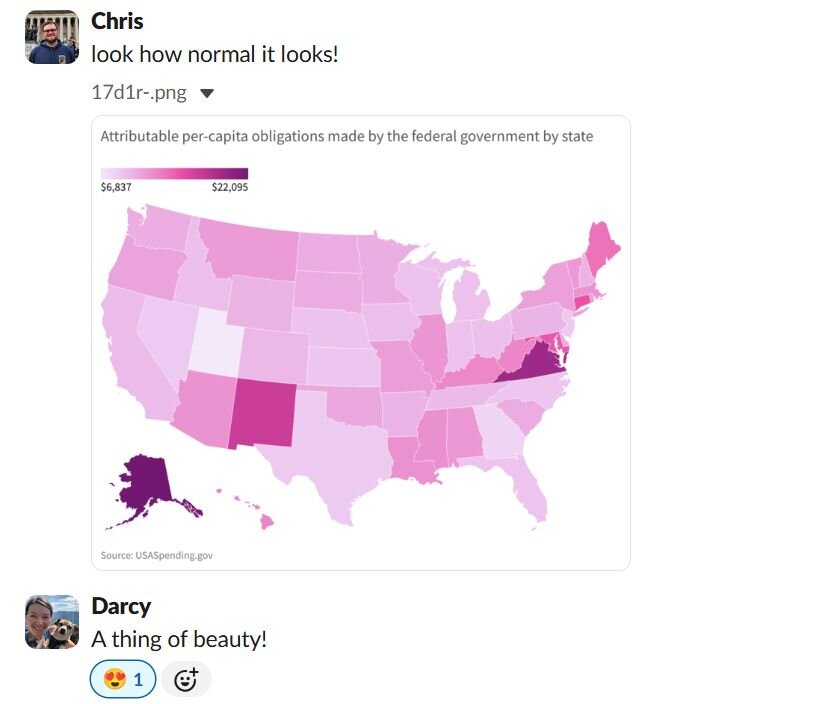Open the add reaction emoji picker
The width and height of the screenshot is (815, 704).
tap(186, 680)
